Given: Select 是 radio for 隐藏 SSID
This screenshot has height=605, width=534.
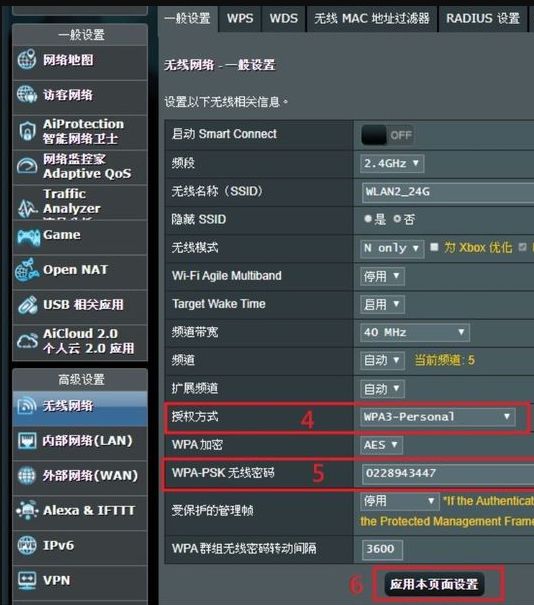Looking at the screenshot, I should (x=367, y=219).
